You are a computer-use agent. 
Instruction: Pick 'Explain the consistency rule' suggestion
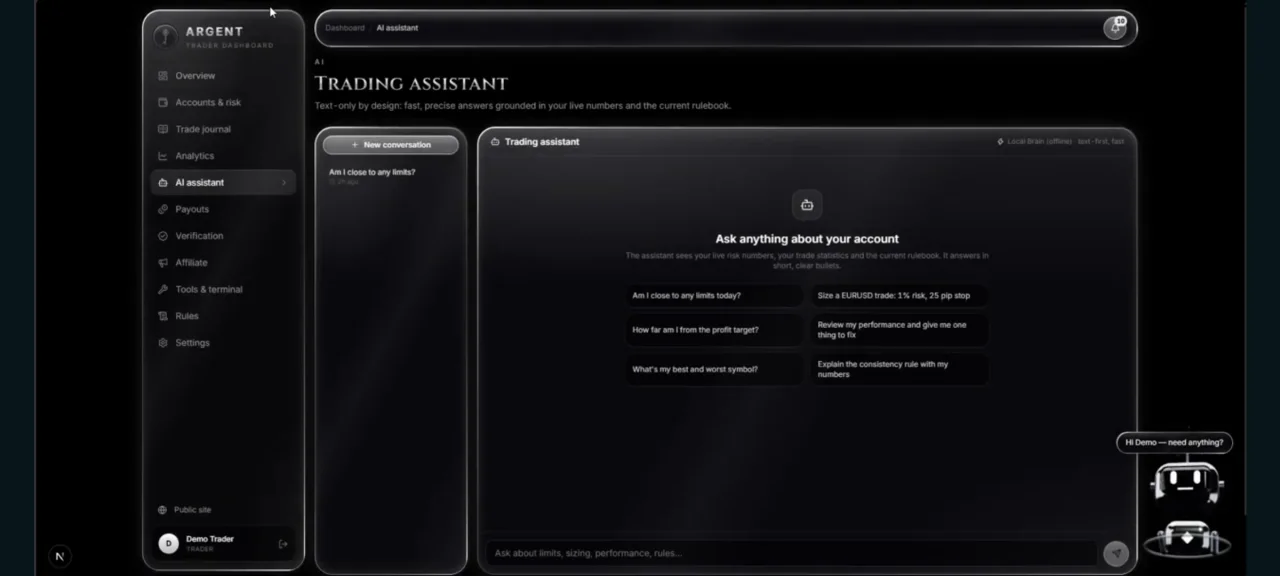pyautogui.click(x=899, y=369)
